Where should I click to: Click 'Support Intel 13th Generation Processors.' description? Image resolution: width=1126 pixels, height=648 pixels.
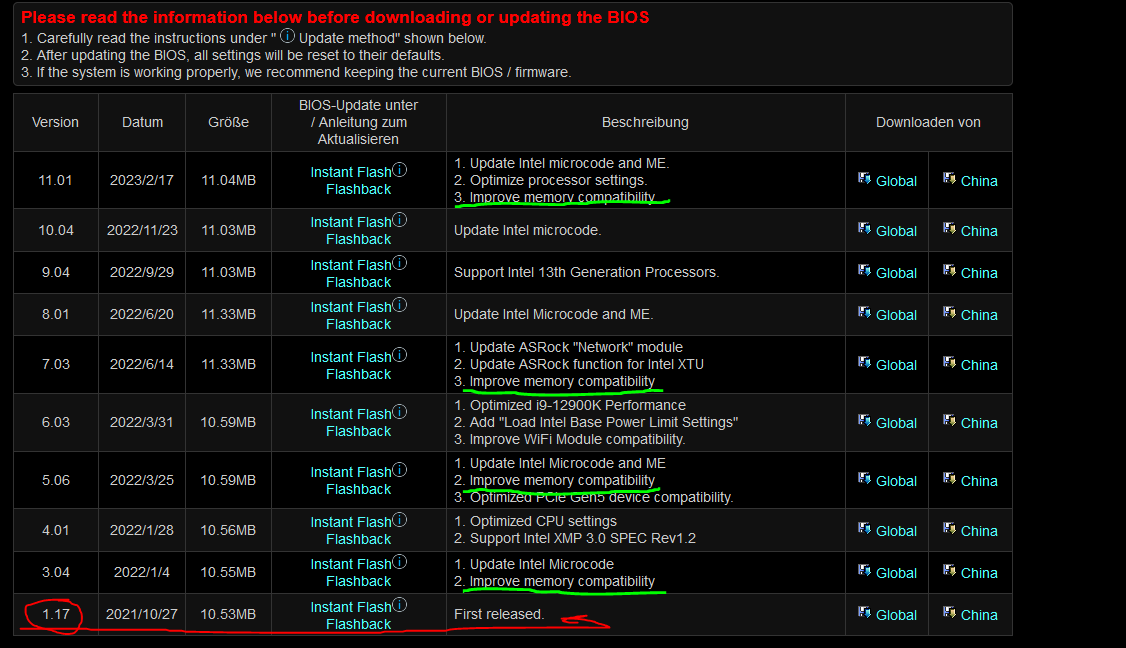[586, 272]
